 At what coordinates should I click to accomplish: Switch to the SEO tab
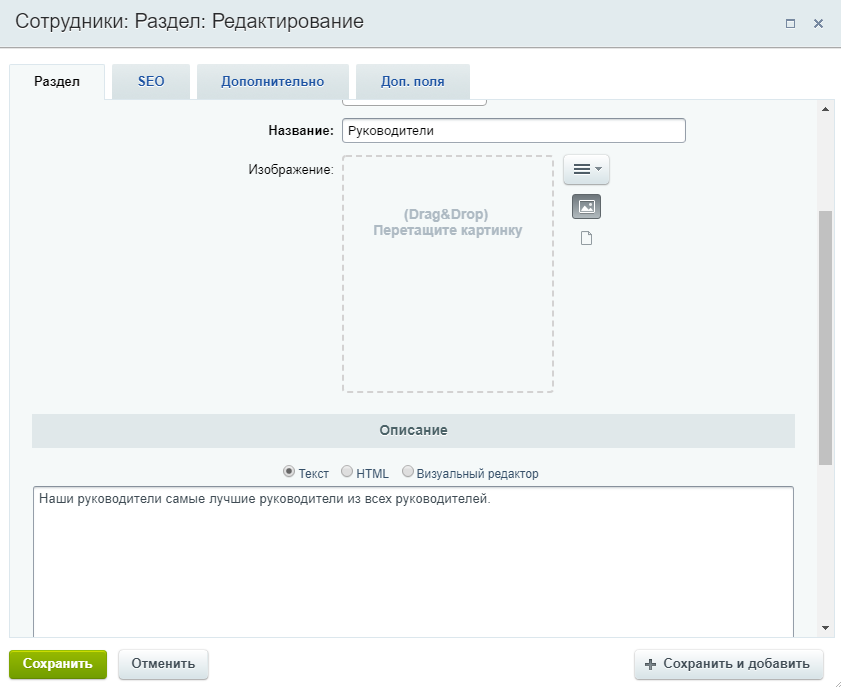(151, 82)
